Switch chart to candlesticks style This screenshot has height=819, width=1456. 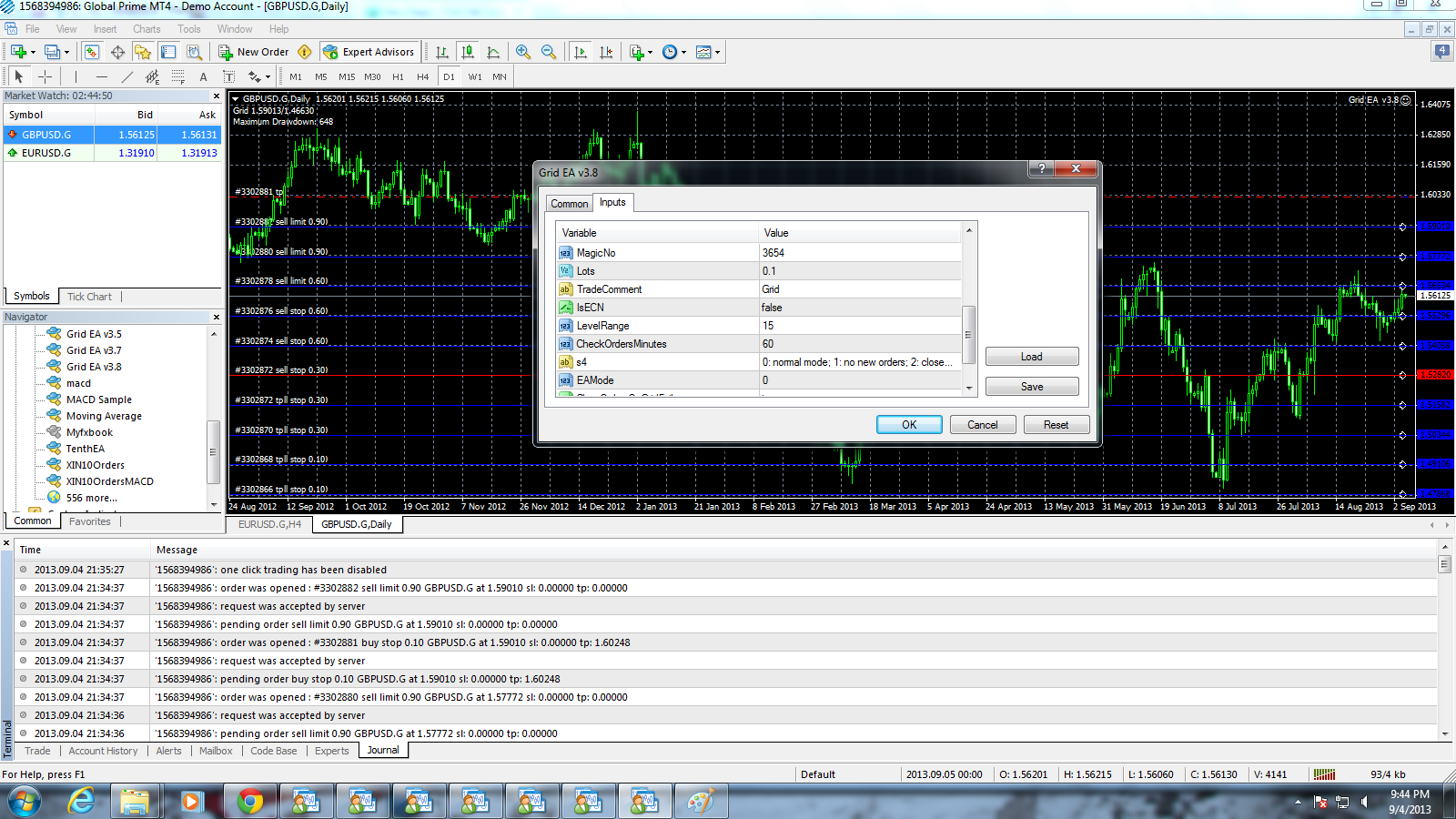pos(468,52)
